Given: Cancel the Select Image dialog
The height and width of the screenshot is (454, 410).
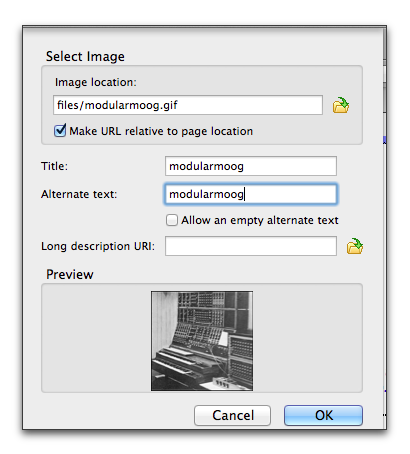Looking at the screenshot, I should click(x=232, y=415).
